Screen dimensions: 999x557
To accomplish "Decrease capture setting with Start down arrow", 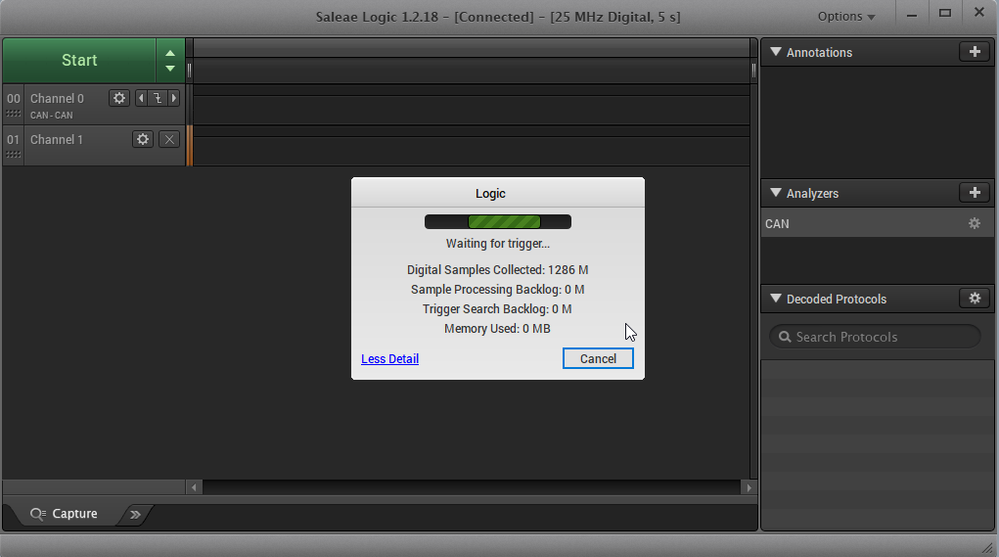I will coord(170,68).
